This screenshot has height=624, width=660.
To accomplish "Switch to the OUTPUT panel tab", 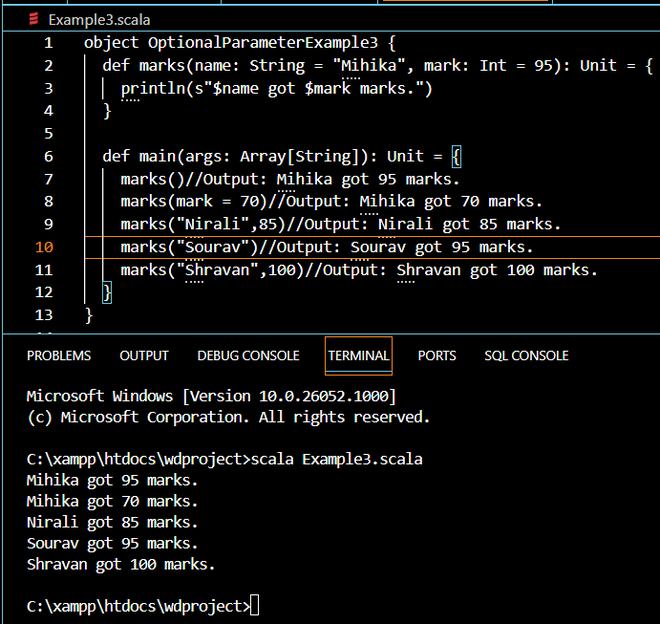I will coord(144,356).
